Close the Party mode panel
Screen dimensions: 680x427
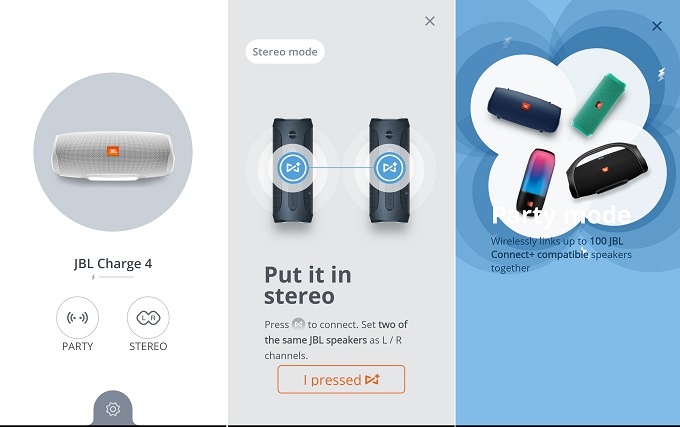pyautogui.click(x=657, y=26)
